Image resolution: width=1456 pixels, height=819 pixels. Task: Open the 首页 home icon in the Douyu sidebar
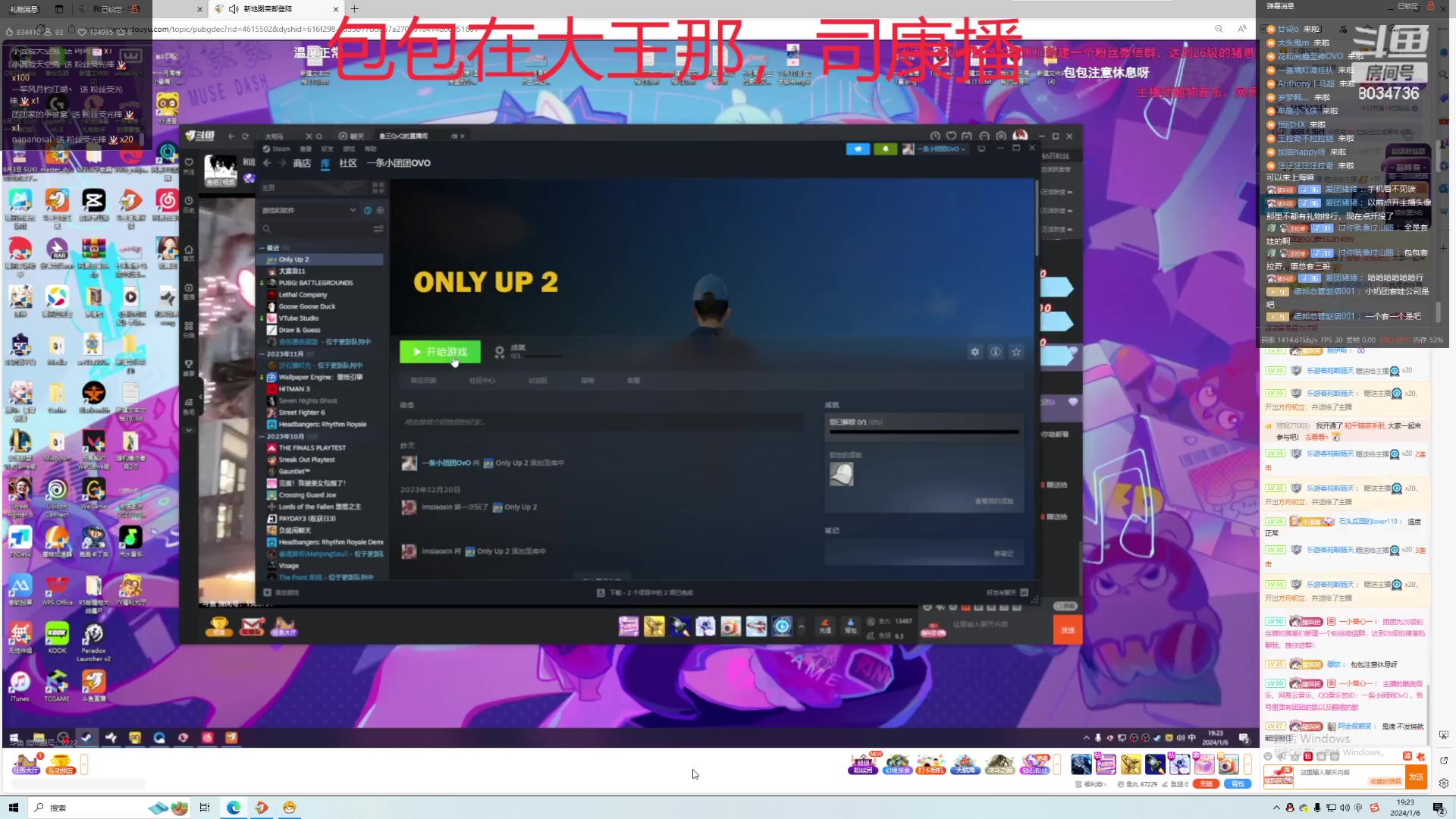coord(189,253)
